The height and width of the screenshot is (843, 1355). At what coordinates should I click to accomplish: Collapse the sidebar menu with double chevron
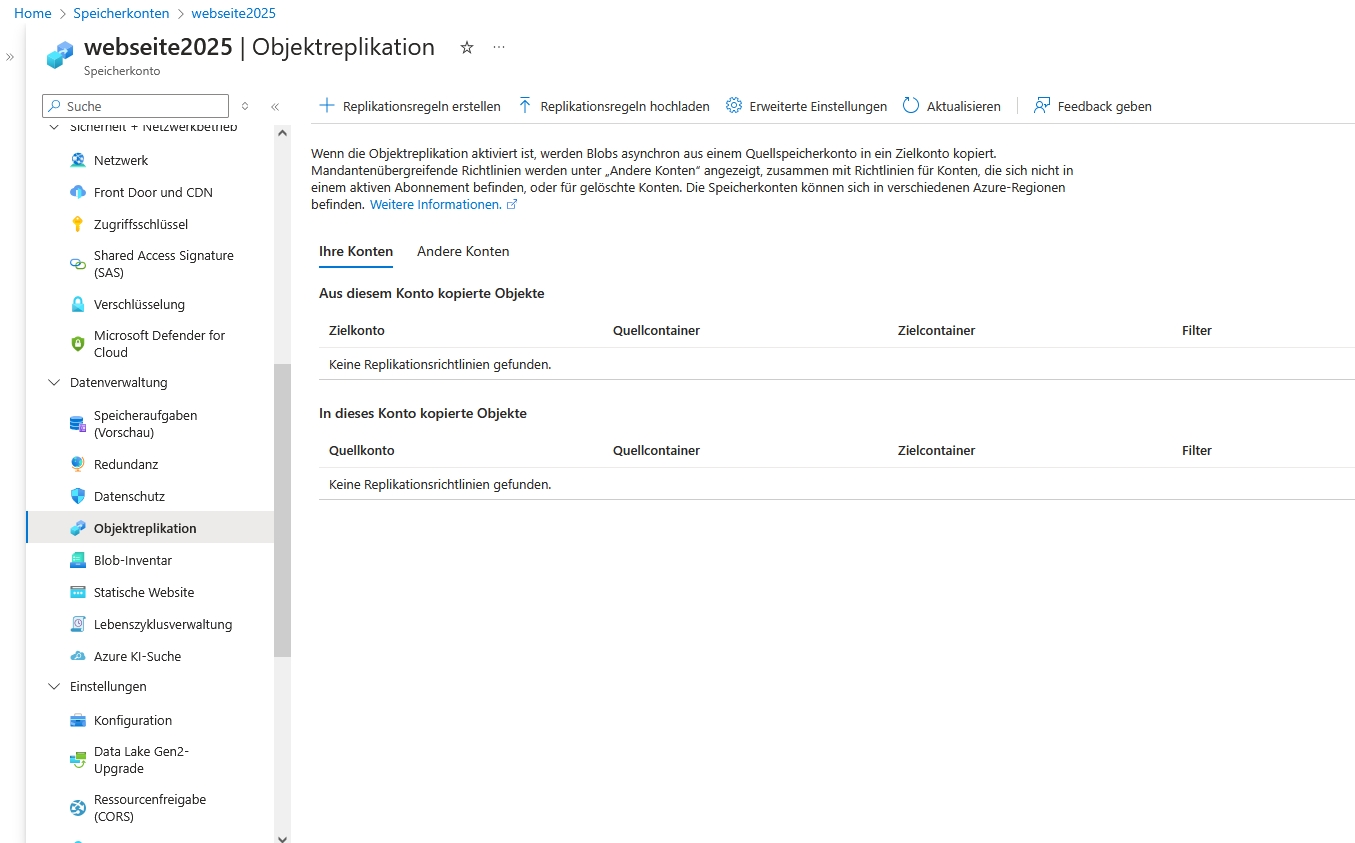(x=275, y=106)
